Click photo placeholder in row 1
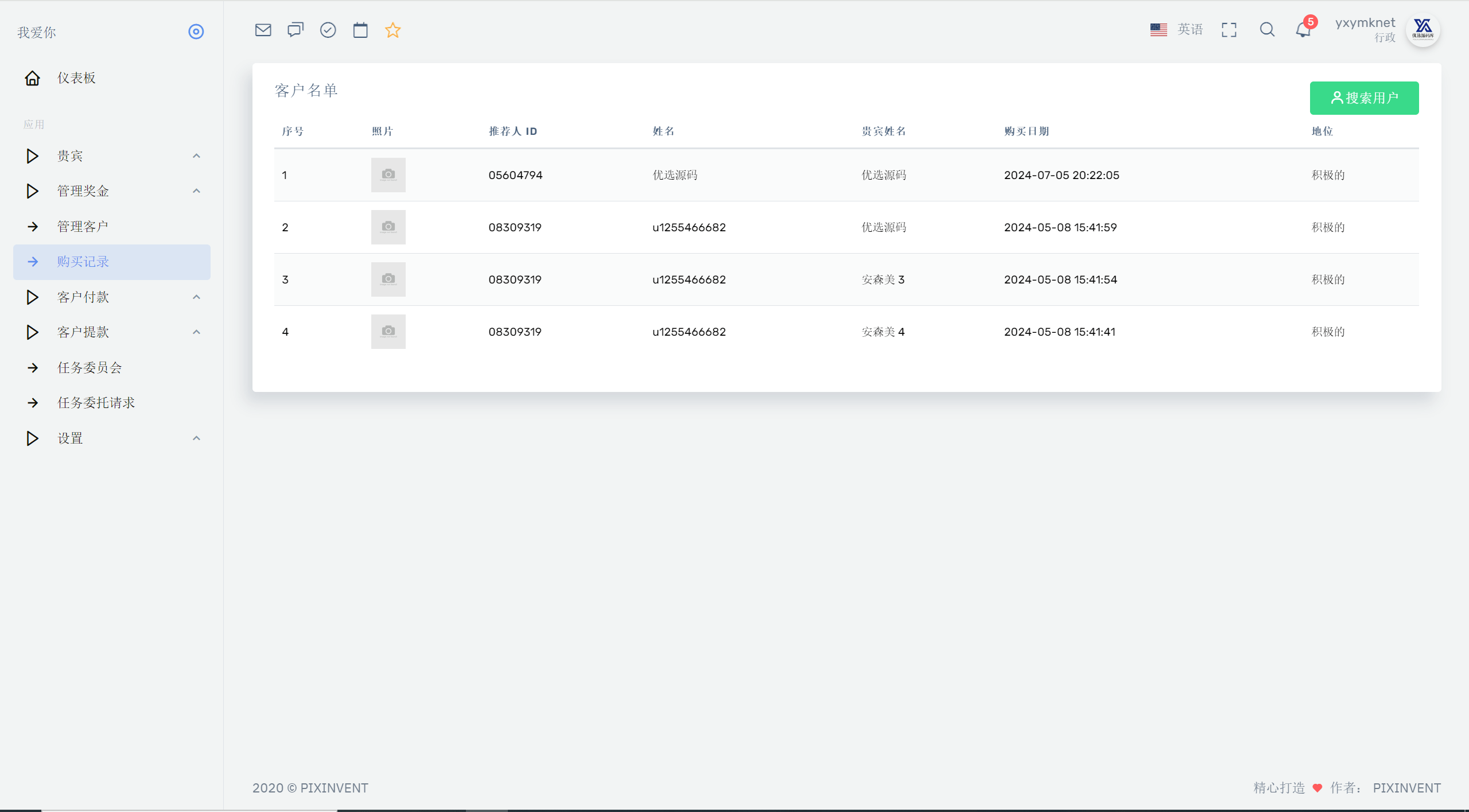 click(388, 175)
